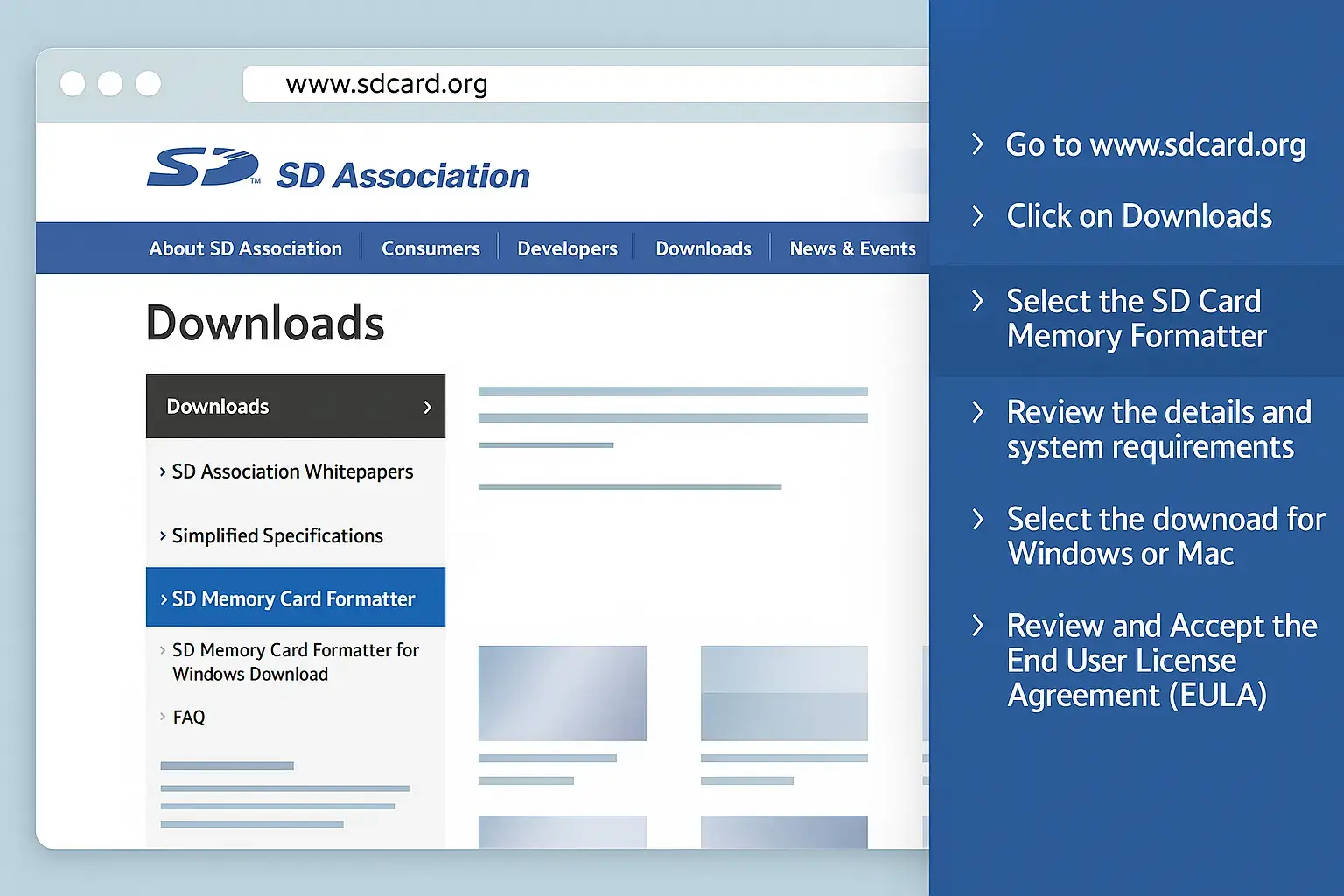This screenshot has height=896, width=1344.
Task: Select highlighted SD Memory Card Formatter item
Action: point(293,598)
